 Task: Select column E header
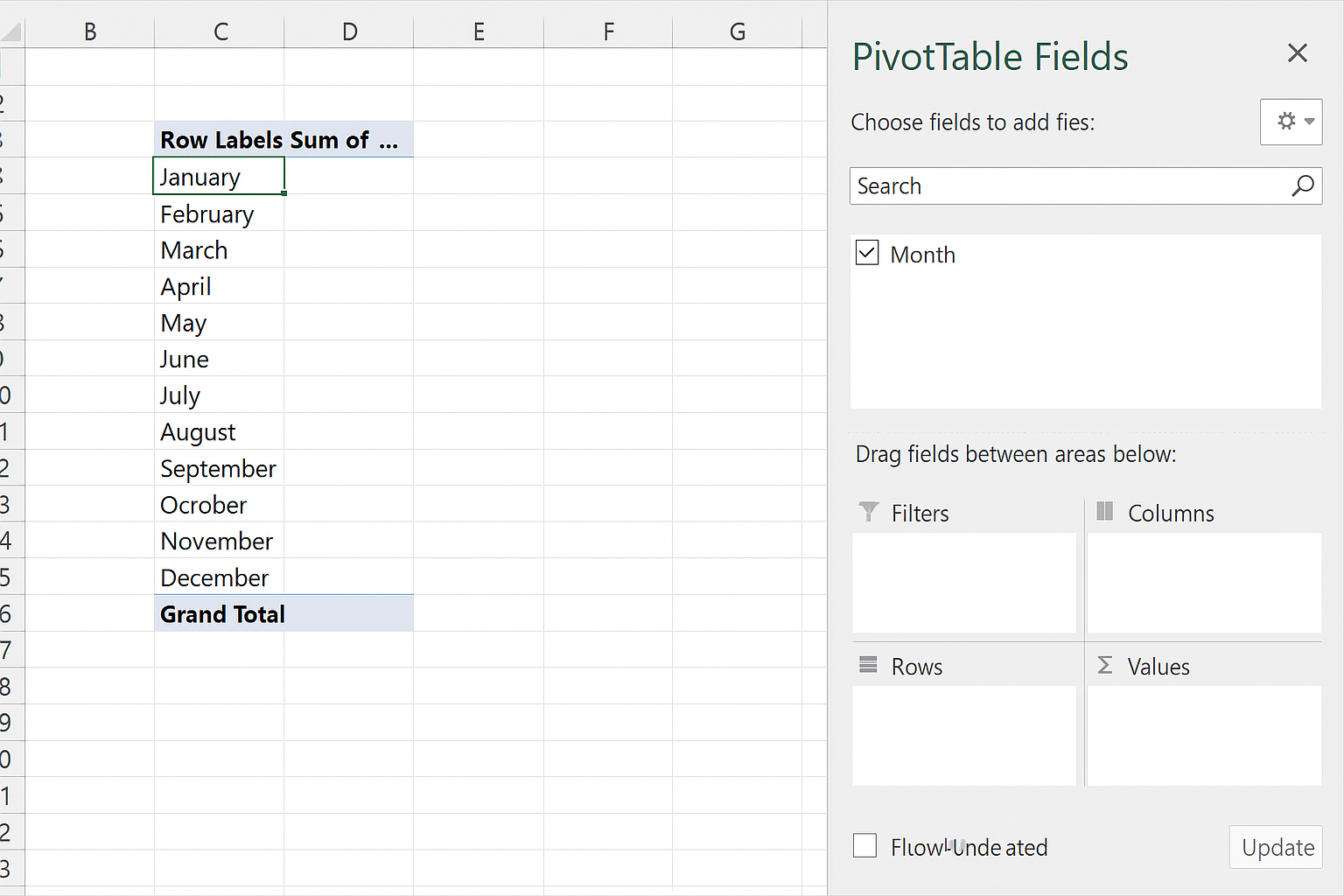click(x=479, y=32)
